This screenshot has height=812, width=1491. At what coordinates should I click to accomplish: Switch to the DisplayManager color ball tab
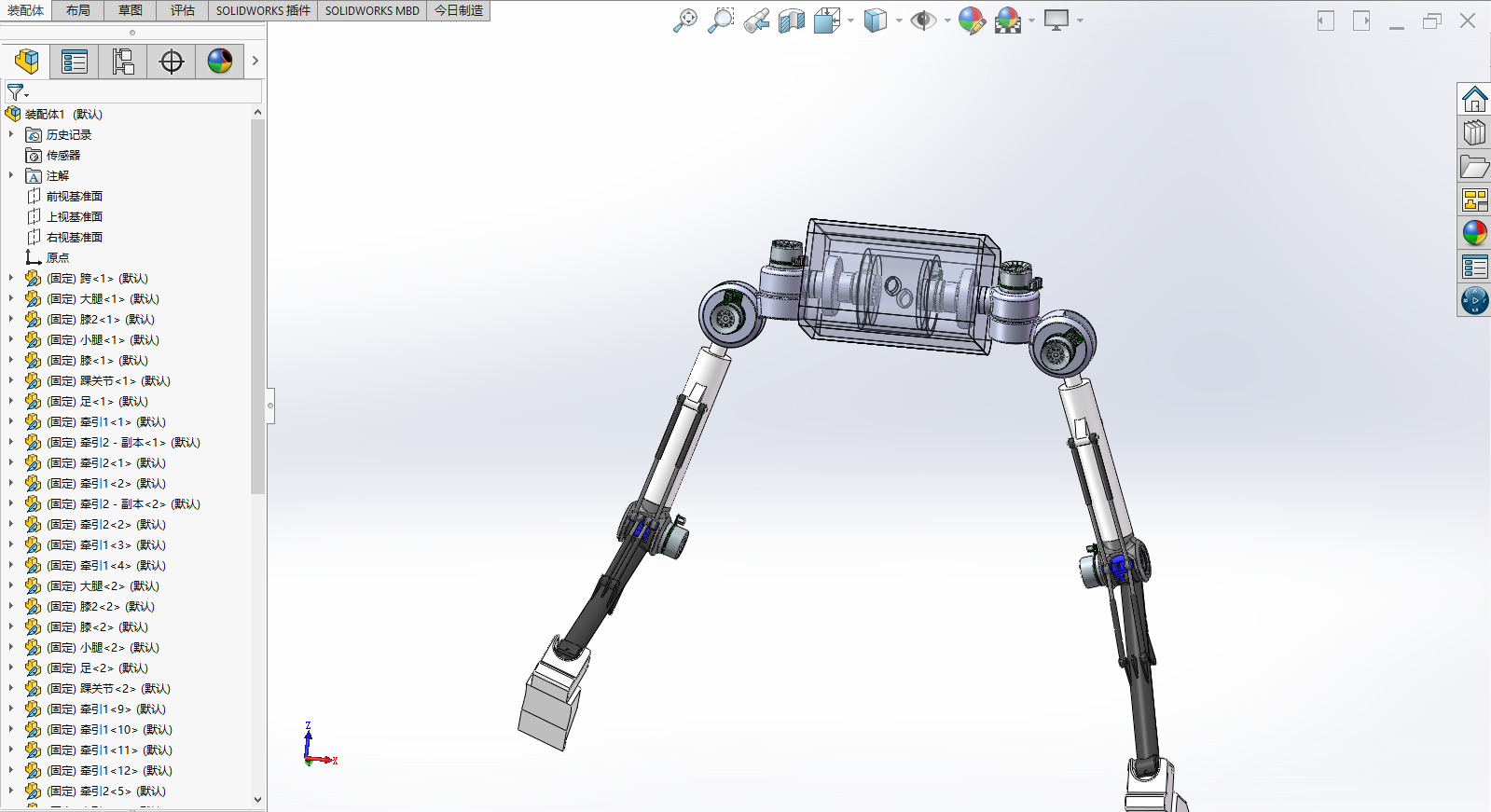pos(220,62)
